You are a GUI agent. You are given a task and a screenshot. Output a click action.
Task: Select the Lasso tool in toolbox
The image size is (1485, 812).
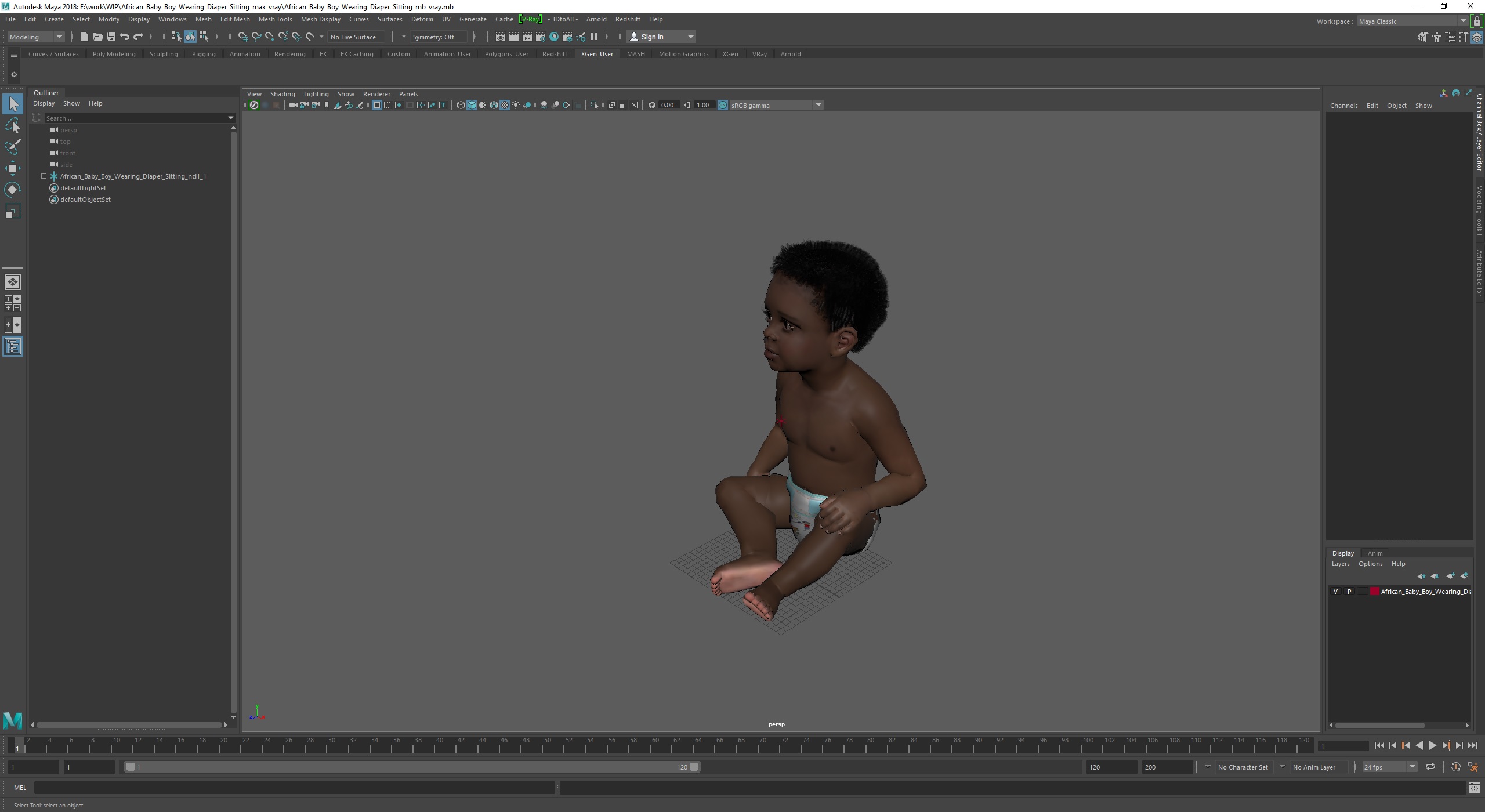coord(13,125)
